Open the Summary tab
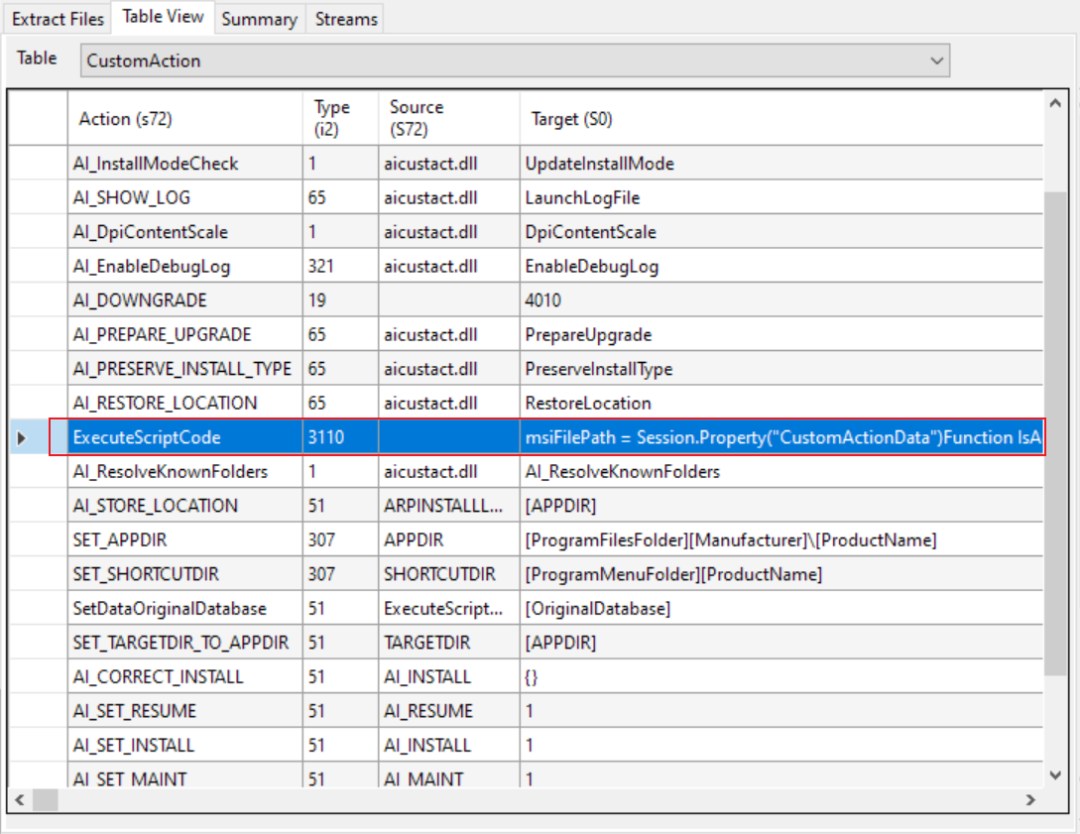The width and height of the screenshot is (1080, 834). click(x=260, y=19)
